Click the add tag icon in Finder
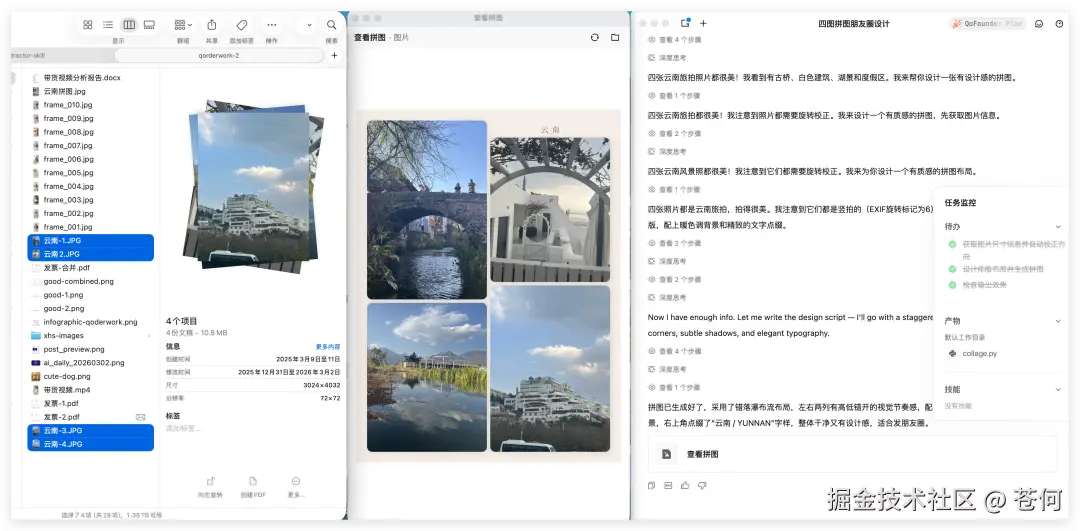 pos(242,25)
